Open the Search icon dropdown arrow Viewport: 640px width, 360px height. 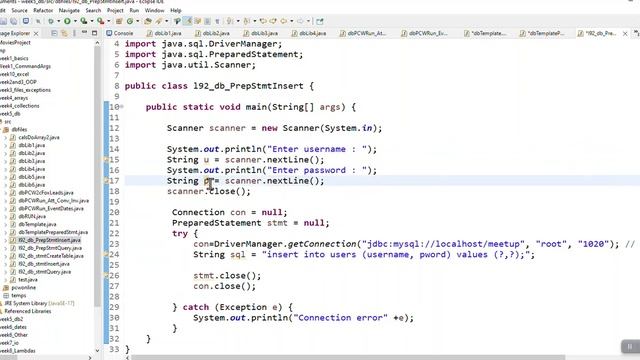[x=166, y=21]
